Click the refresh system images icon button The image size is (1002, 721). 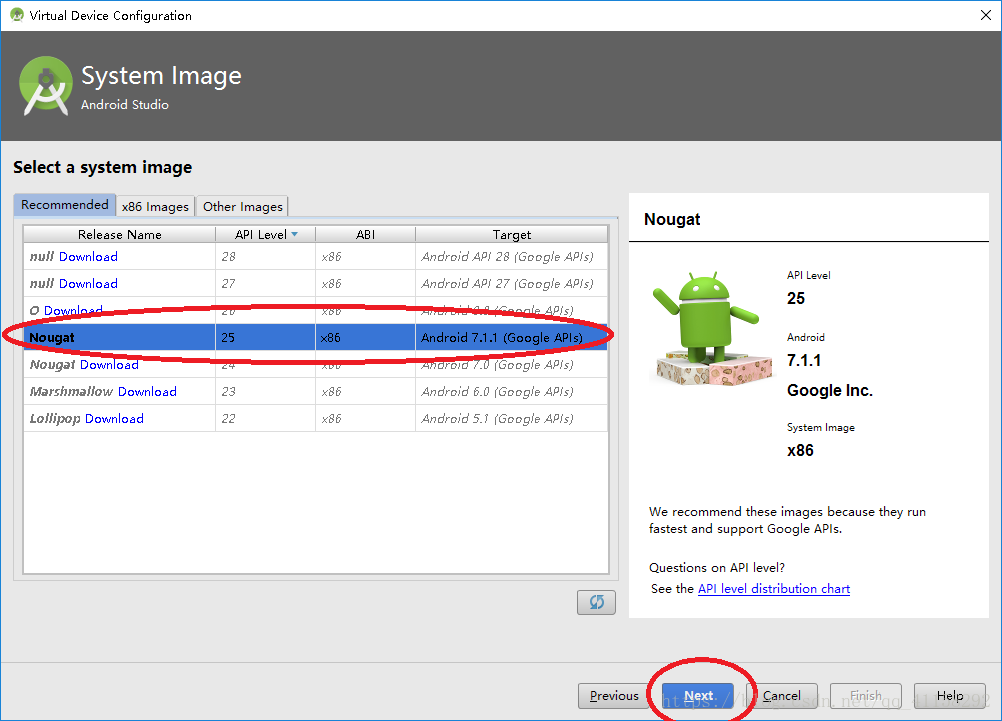[596, 602]
